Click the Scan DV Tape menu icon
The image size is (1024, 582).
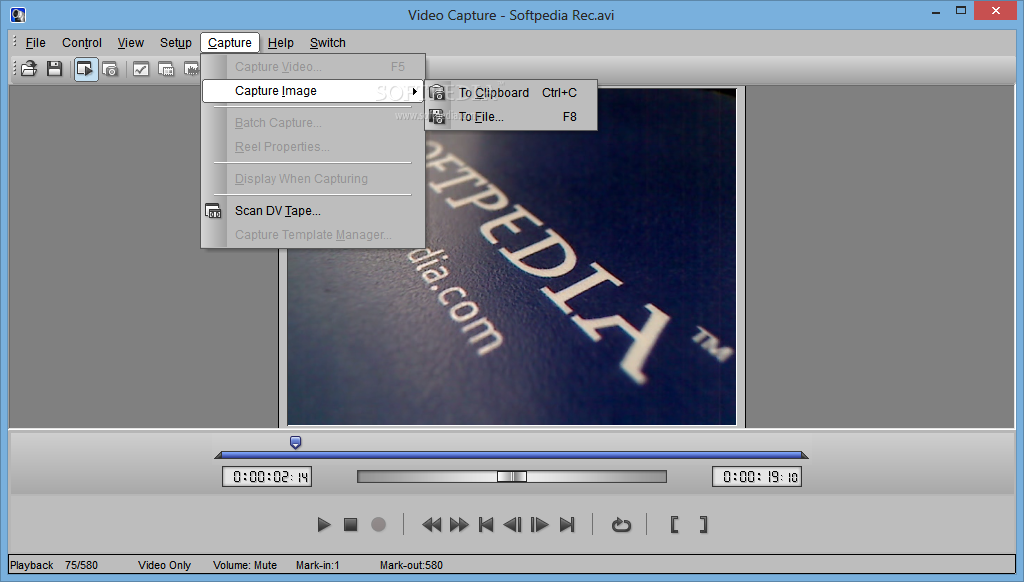coord(214,211)
